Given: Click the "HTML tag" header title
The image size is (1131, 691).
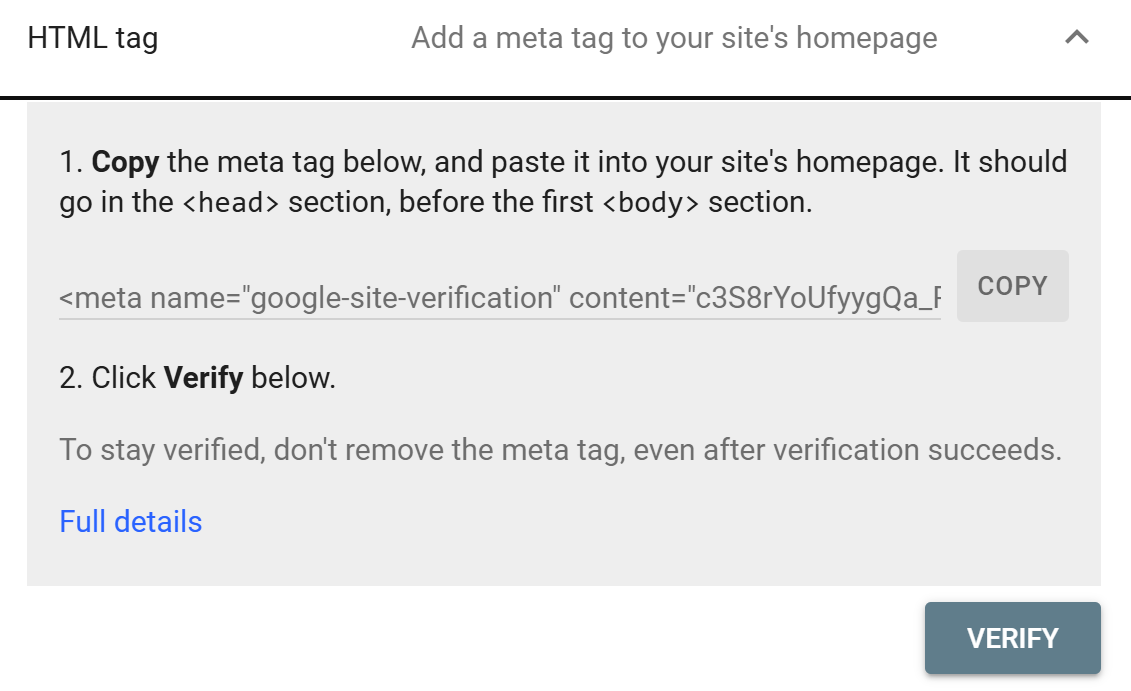Looking at the screenshot, I should [x=92, y=39].
